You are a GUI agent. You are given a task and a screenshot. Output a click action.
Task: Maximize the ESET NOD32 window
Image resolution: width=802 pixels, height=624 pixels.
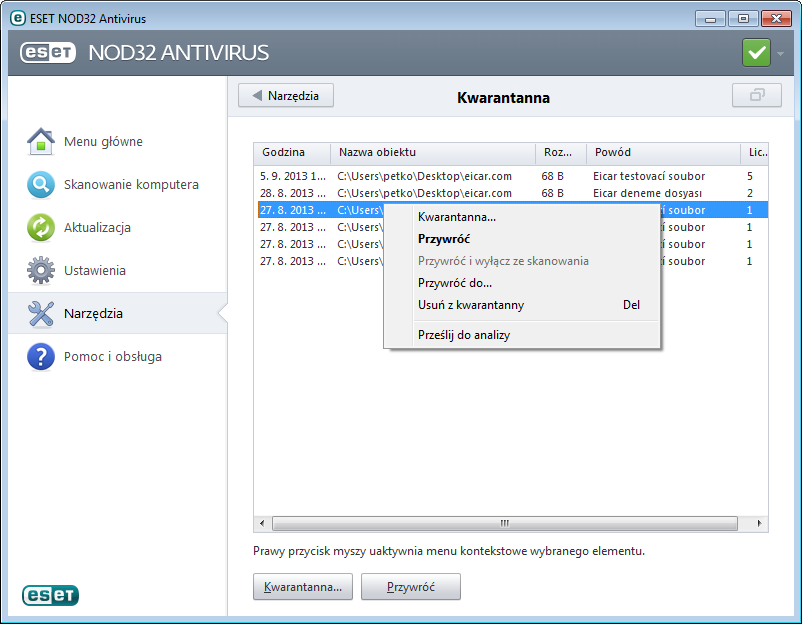tap(743, 19)
